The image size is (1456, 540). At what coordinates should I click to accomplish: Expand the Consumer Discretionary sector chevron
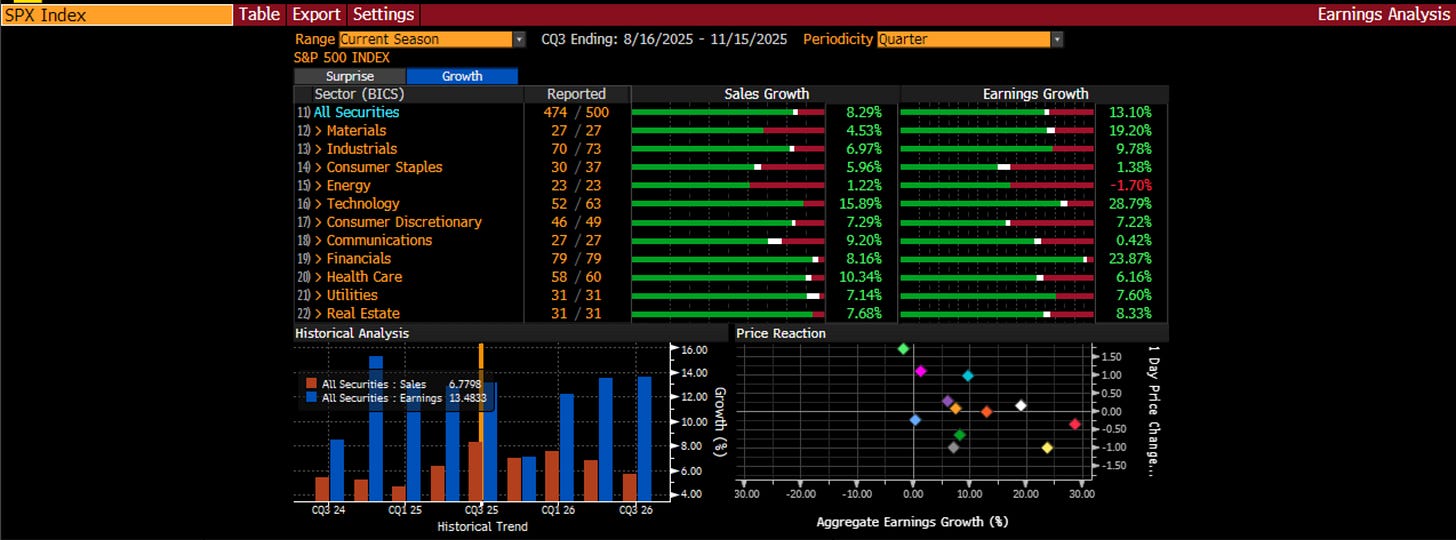click(x=318, y=222)
